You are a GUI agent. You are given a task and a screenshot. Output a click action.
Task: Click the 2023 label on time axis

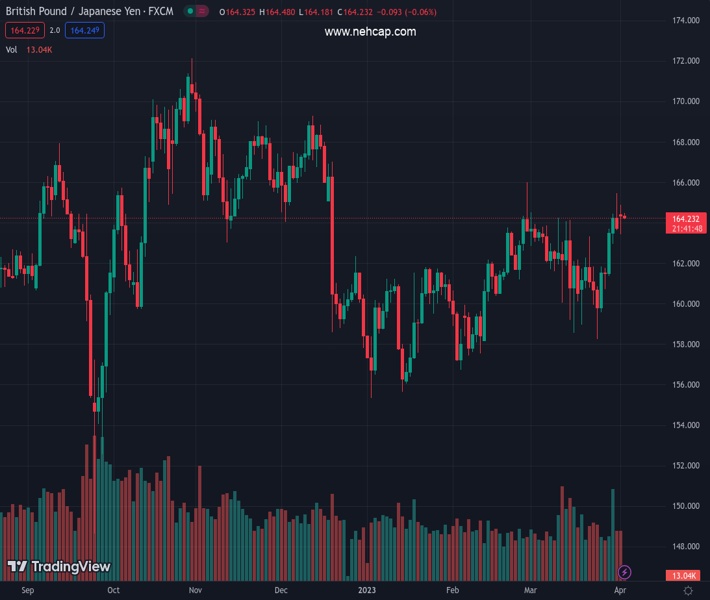[x=367, y=590]
